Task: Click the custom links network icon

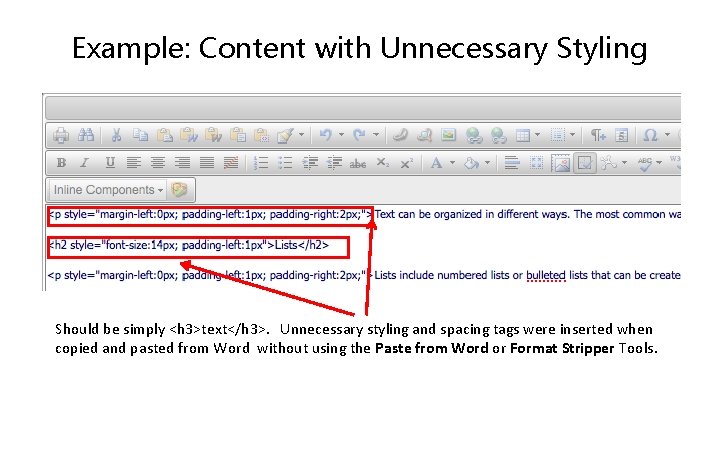Action: point(609,163)
